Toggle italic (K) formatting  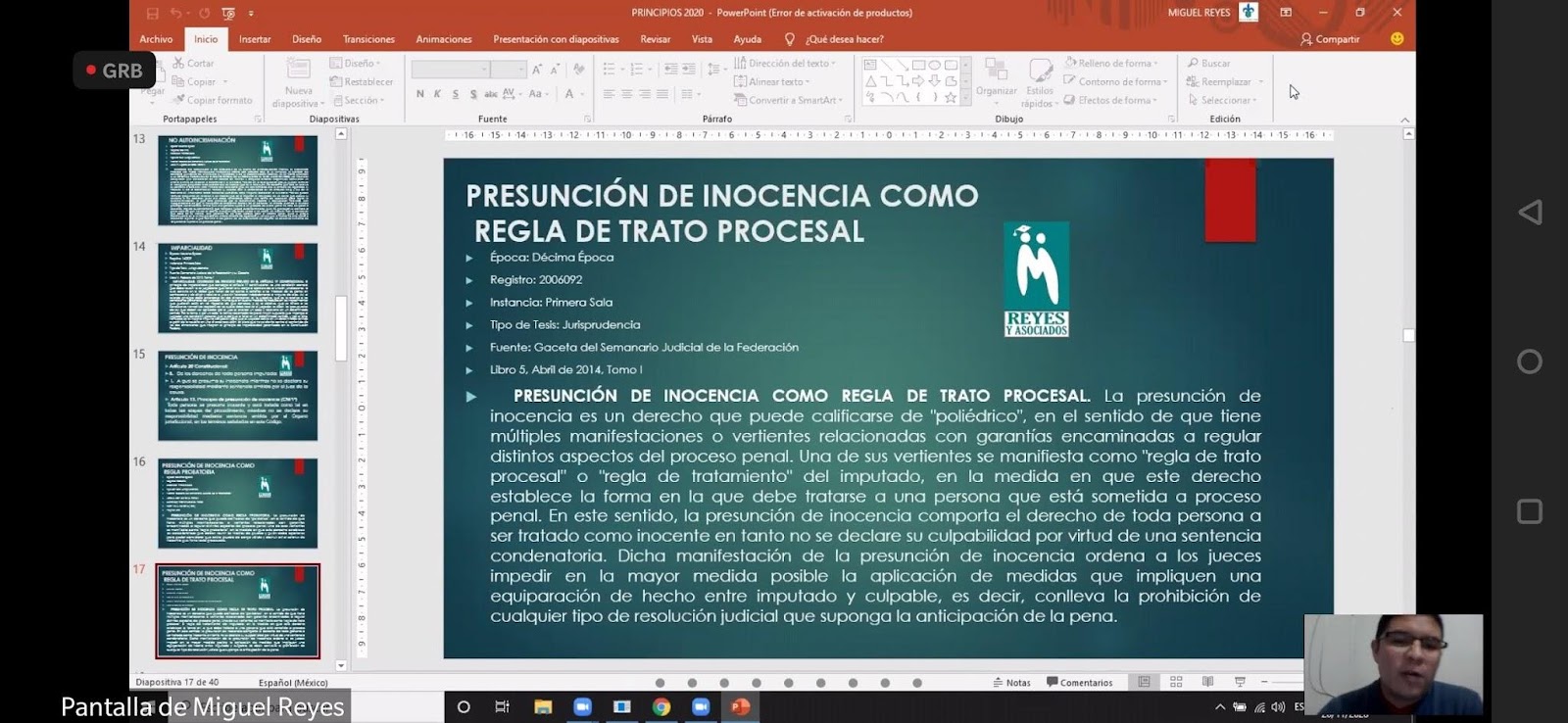437,94
